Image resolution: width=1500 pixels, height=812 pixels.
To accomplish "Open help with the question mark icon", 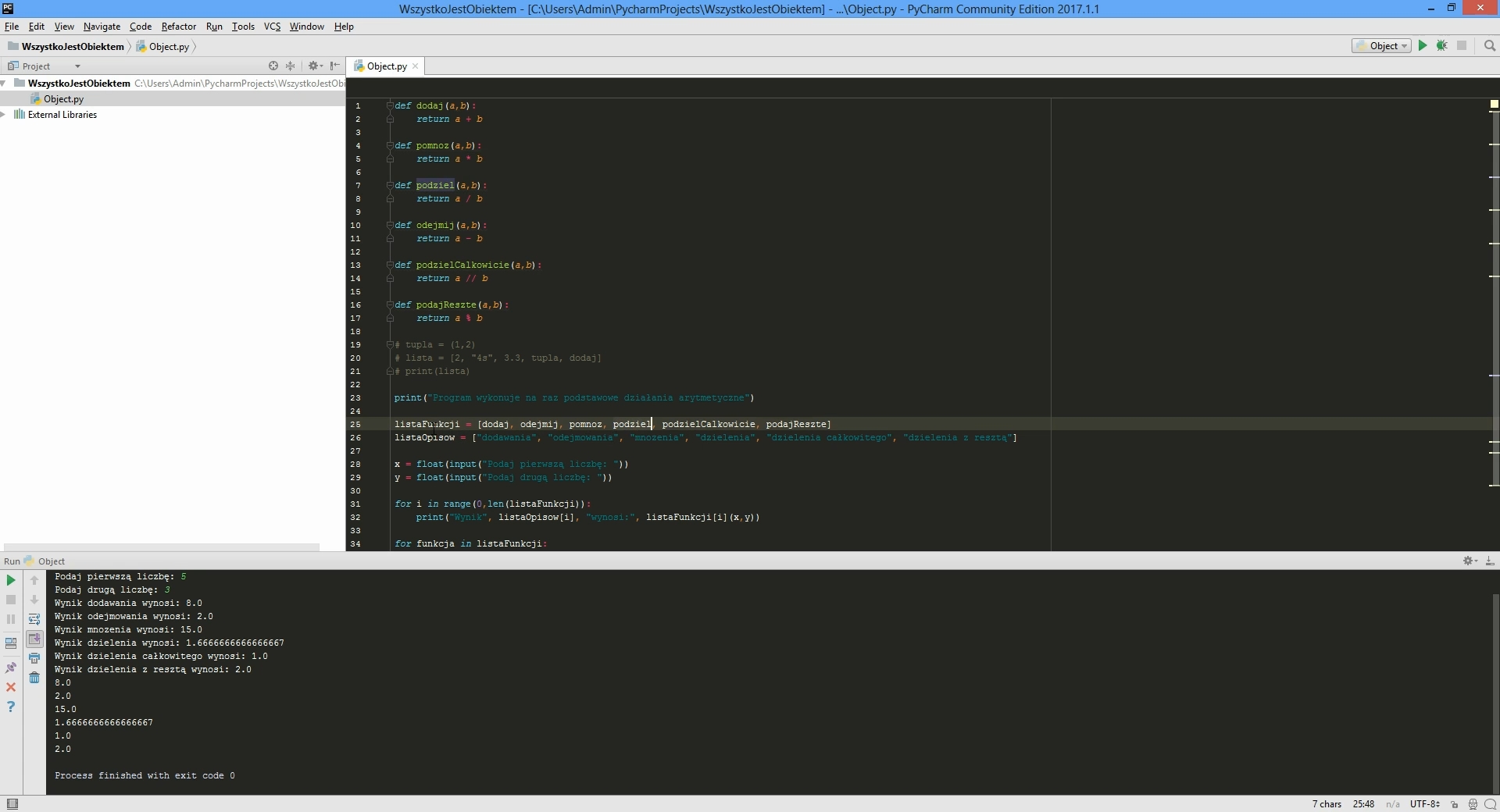I will [11, 707].
